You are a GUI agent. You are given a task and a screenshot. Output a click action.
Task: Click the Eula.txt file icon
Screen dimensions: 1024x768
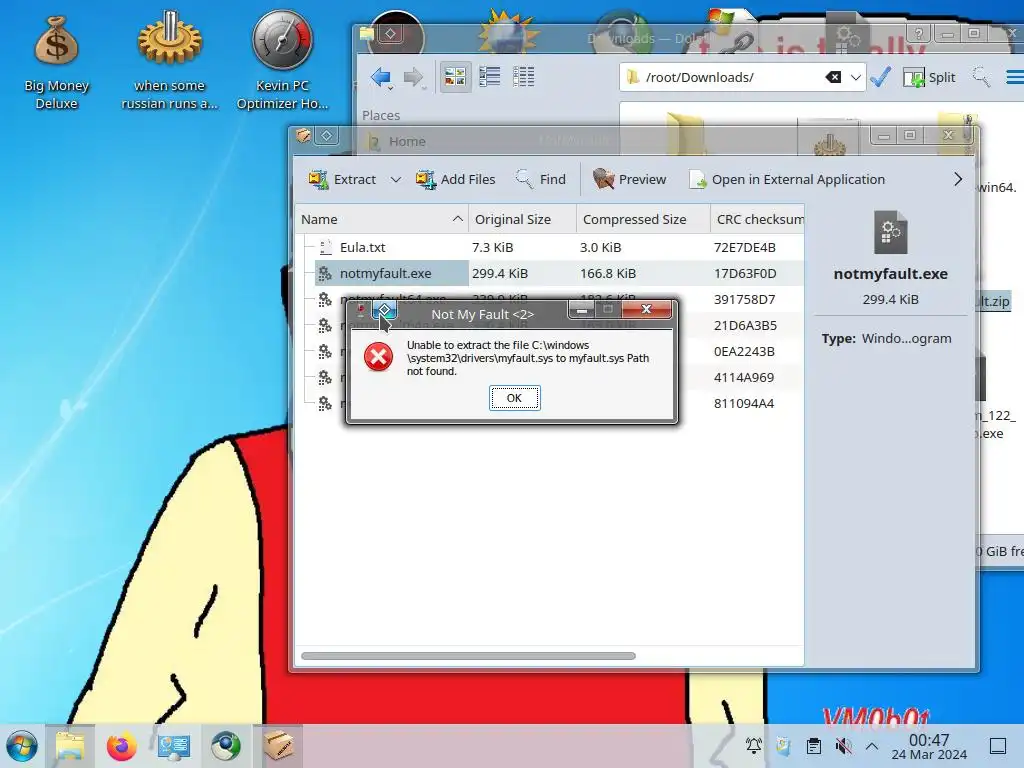pyautogui.click(x=325, y=248)
